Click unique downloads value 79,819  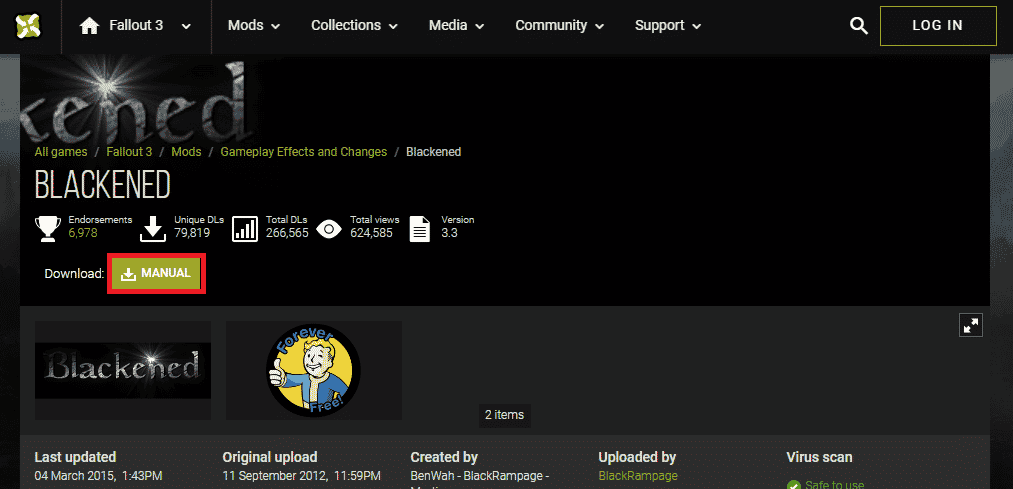[x=193, y=233]
